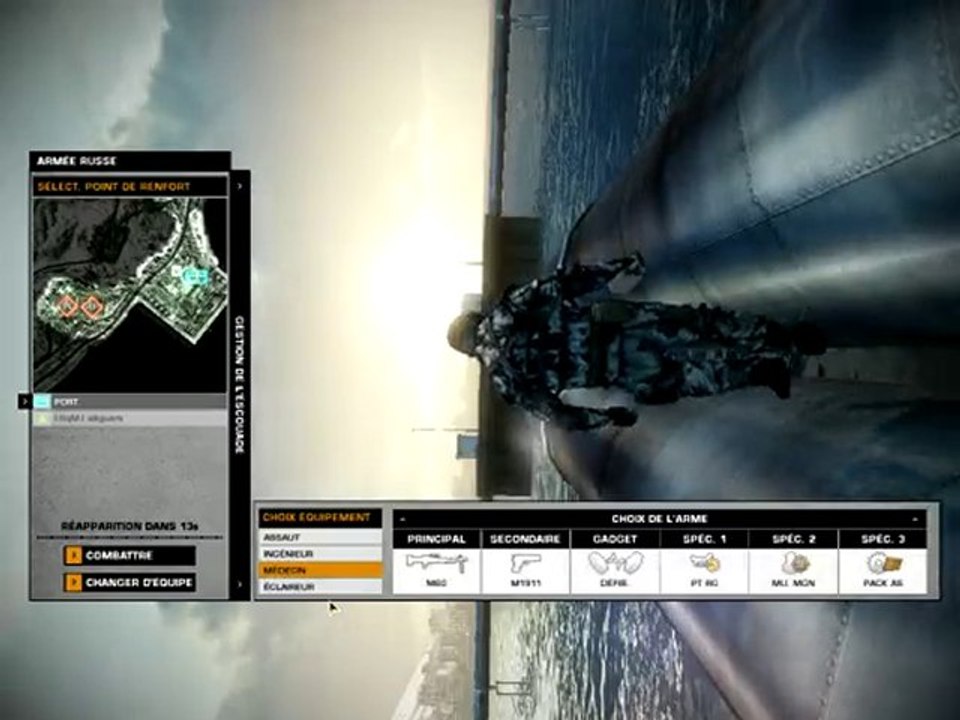Click the orange arrow icon on Combattre

coord(73,555)
